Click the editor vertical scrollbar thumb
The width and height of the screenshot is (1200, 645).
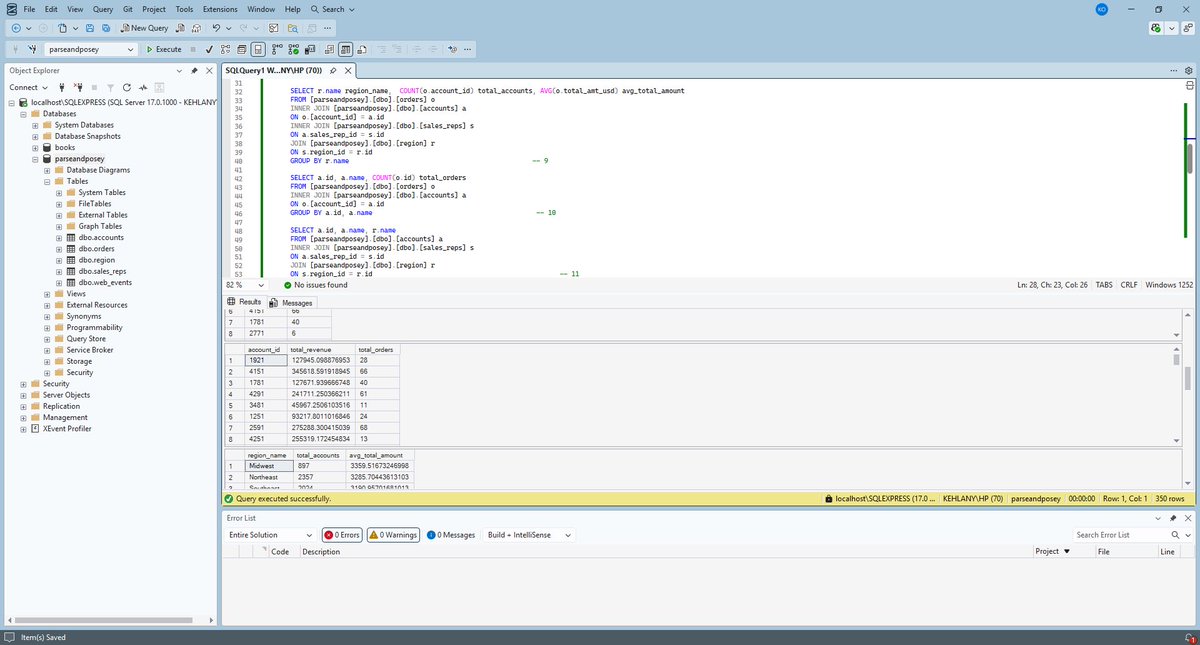pos(1189,158)
